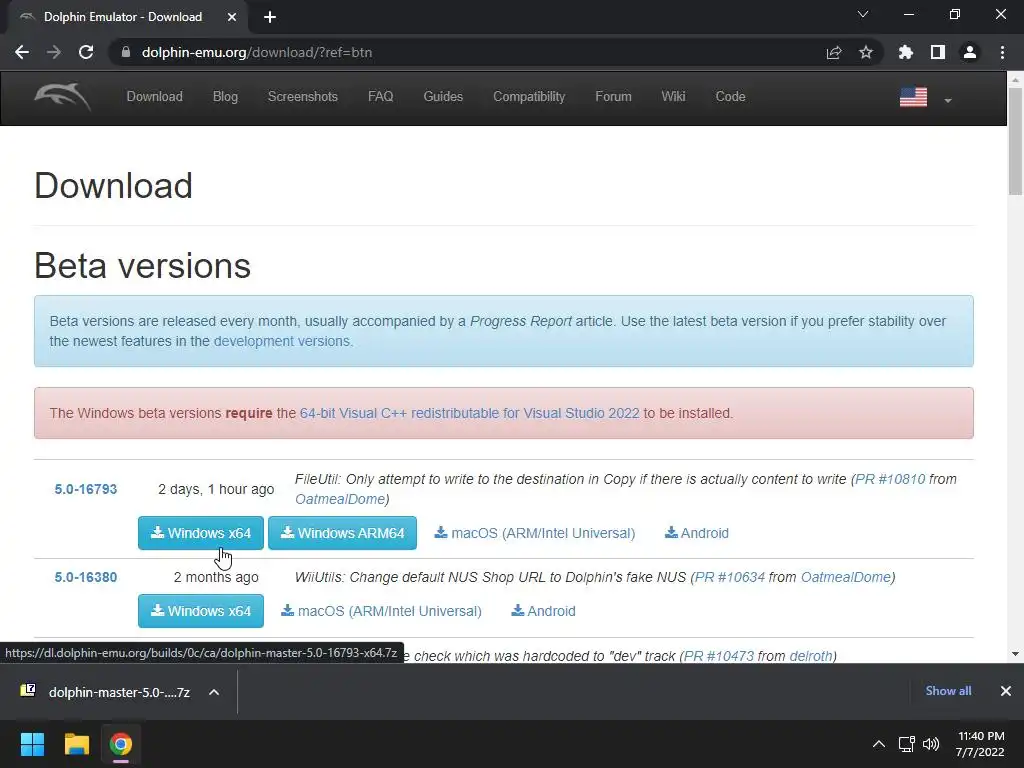Open the Chrome profile avatar

pos(970,52)
